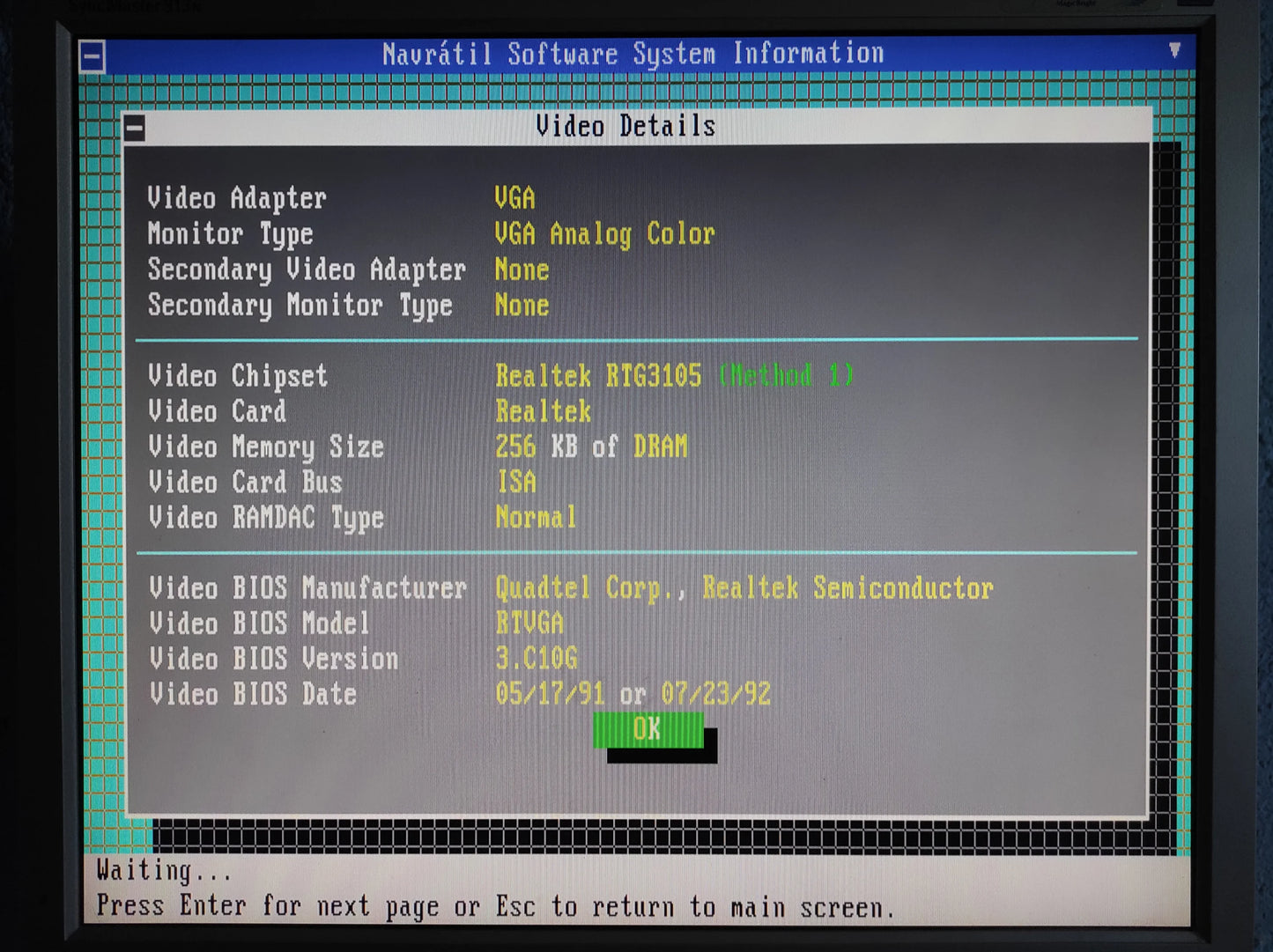This screenshot has height=952, width=1273.
Task: Click the "Video Memory Size" label
Action: [x=266, y=447]
